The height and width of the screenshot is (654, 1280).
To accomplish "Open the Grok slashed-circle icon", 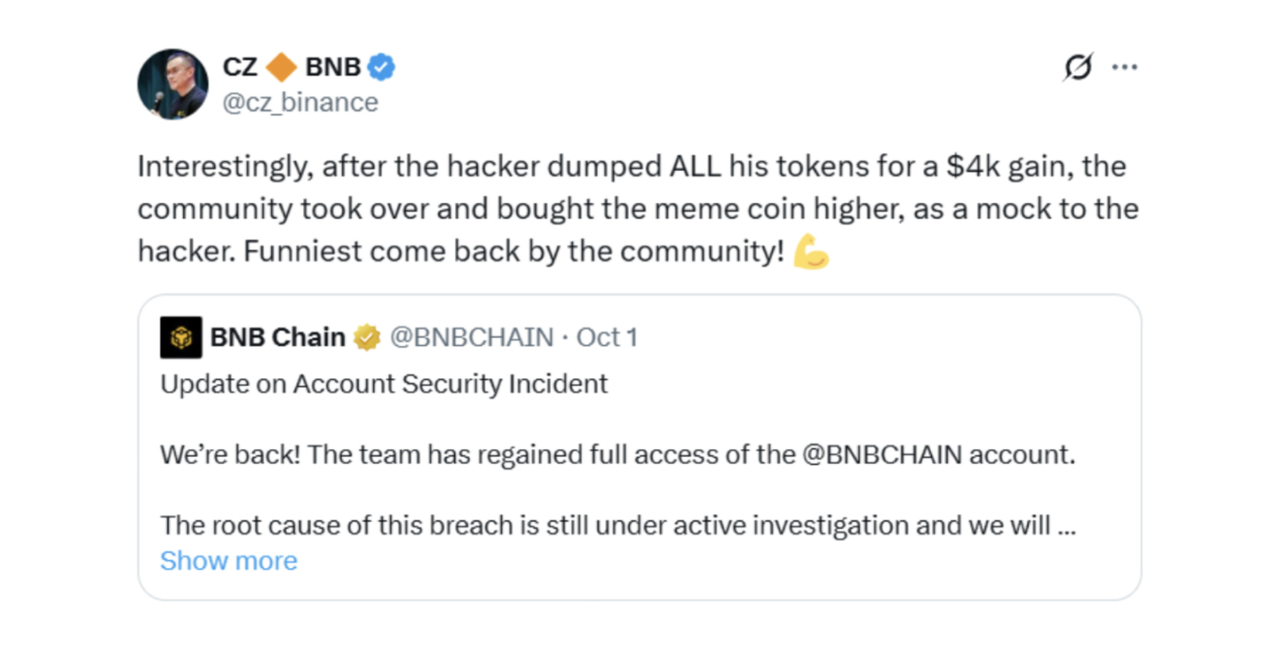I will point(1077,68).
